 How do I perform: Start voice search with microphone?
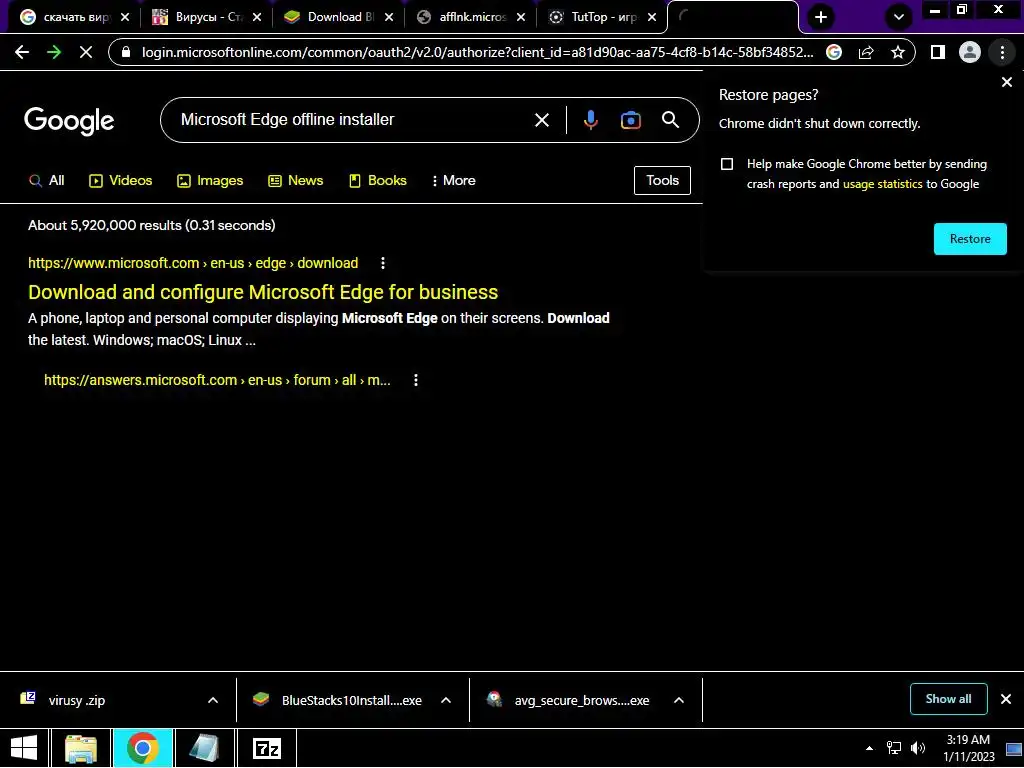[590, 120]
